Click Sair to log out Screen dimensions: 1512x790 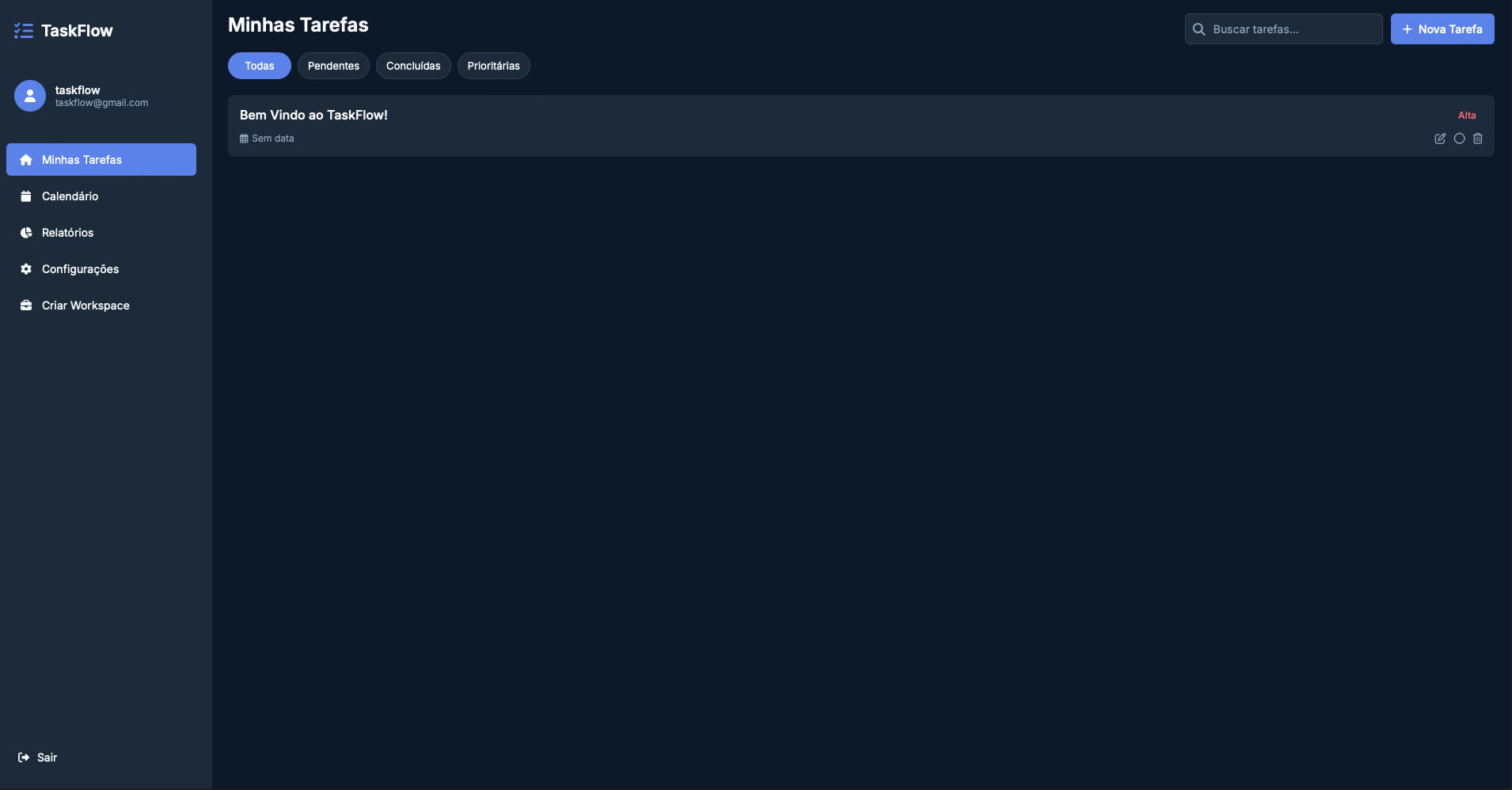point(36,757)
